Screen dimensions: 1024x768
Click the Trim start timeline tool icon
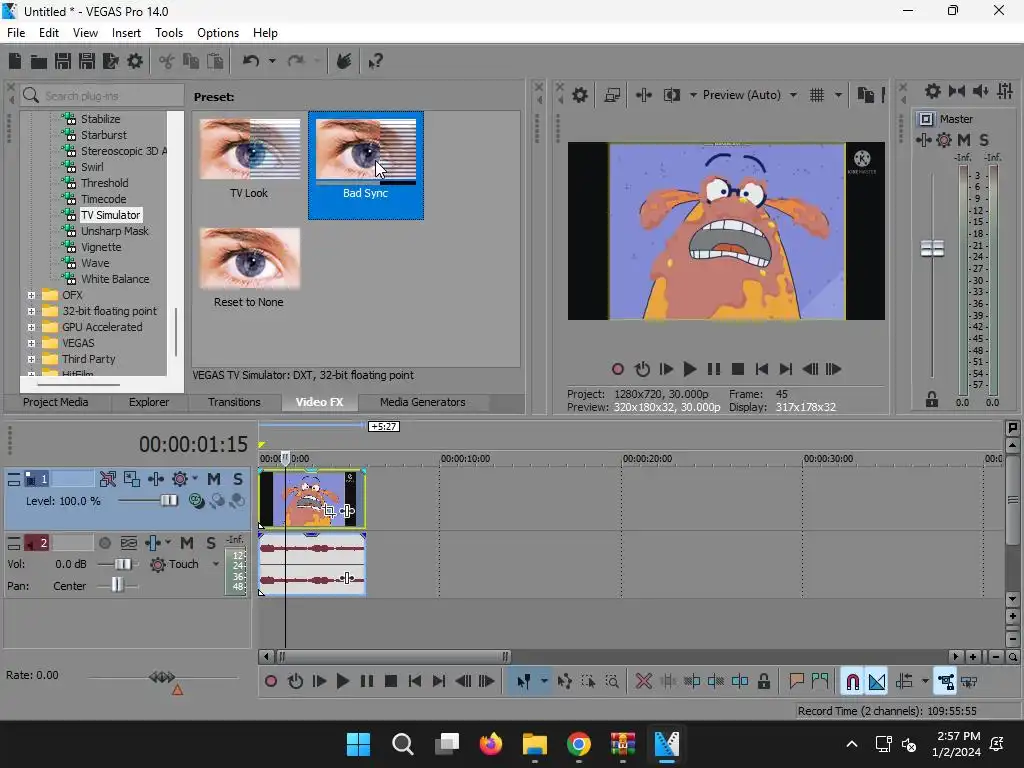[x=692, y=682]
